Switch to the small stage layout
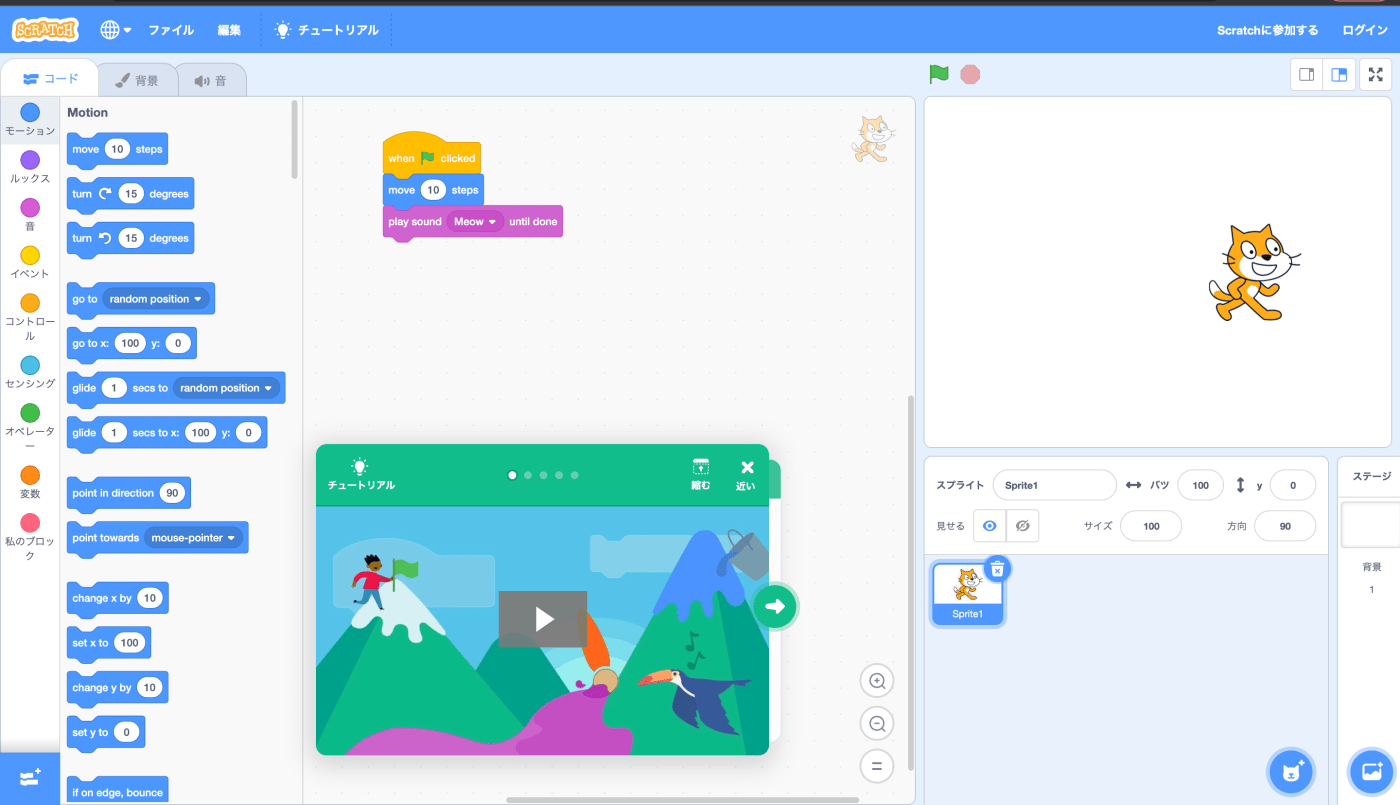This screenshot has height=805, width=1400. [x=1306, y=74]
